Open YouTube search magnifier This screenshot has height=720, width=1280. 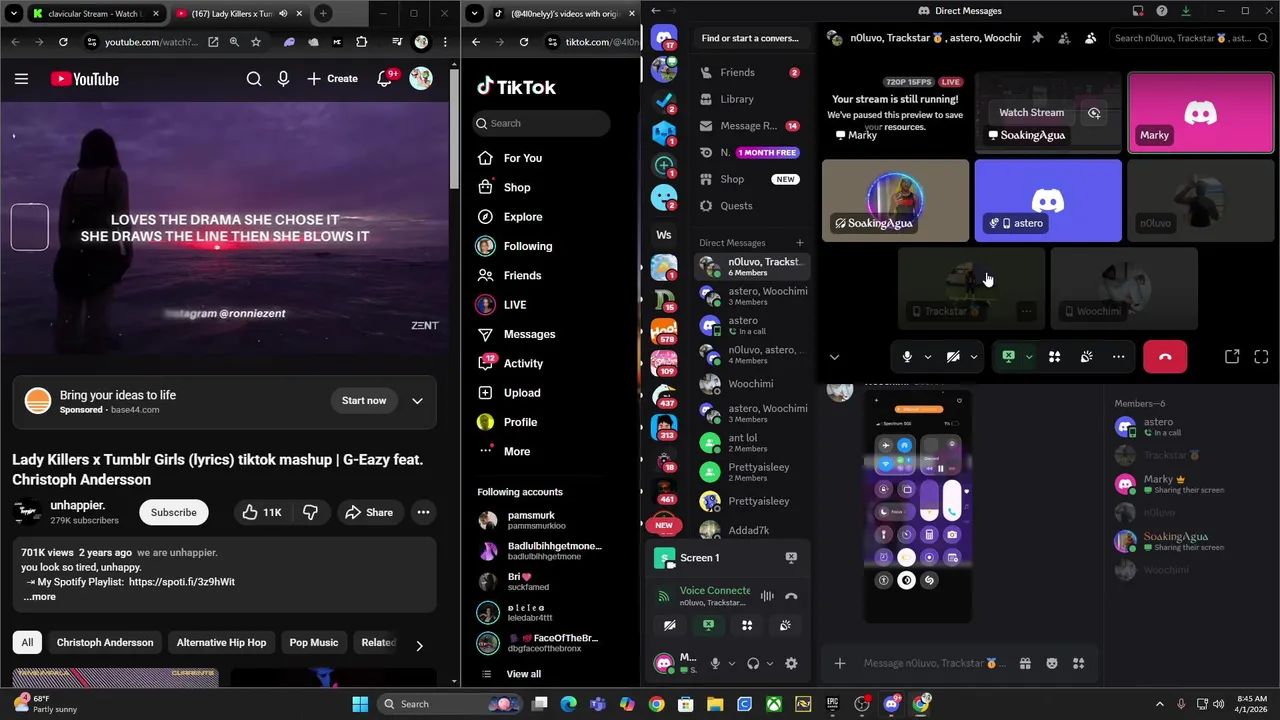point(254,79)
